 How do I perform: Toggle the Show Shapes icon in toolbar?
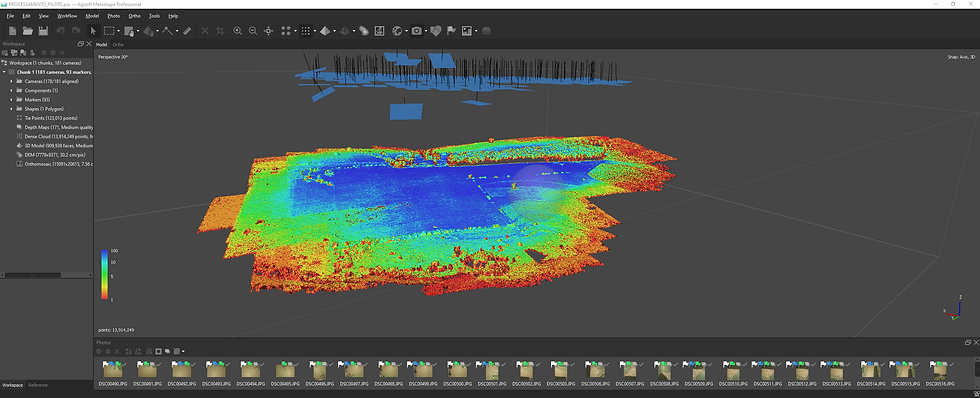click(x=436, y=31)
